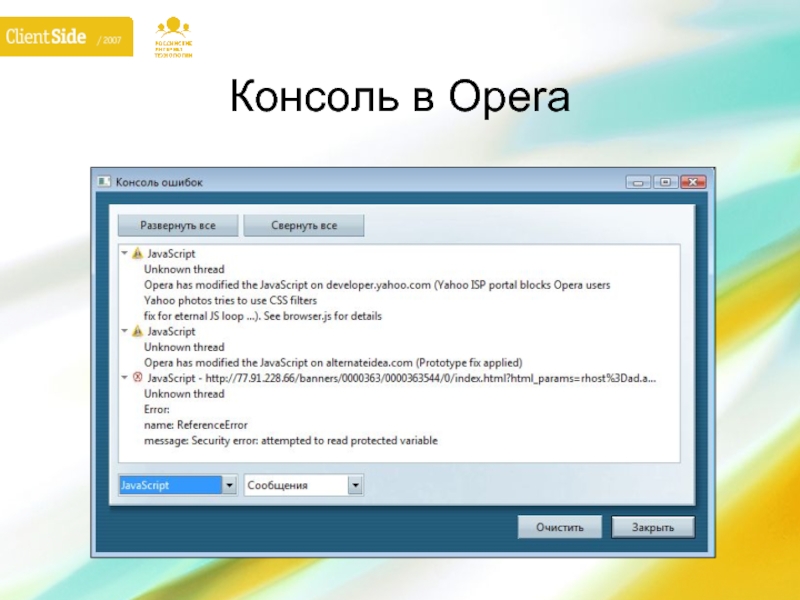This screenshot has height=600, width=800.
Task: Open the JavaScript source filter dropdown arrow
Action: [230, 485]
